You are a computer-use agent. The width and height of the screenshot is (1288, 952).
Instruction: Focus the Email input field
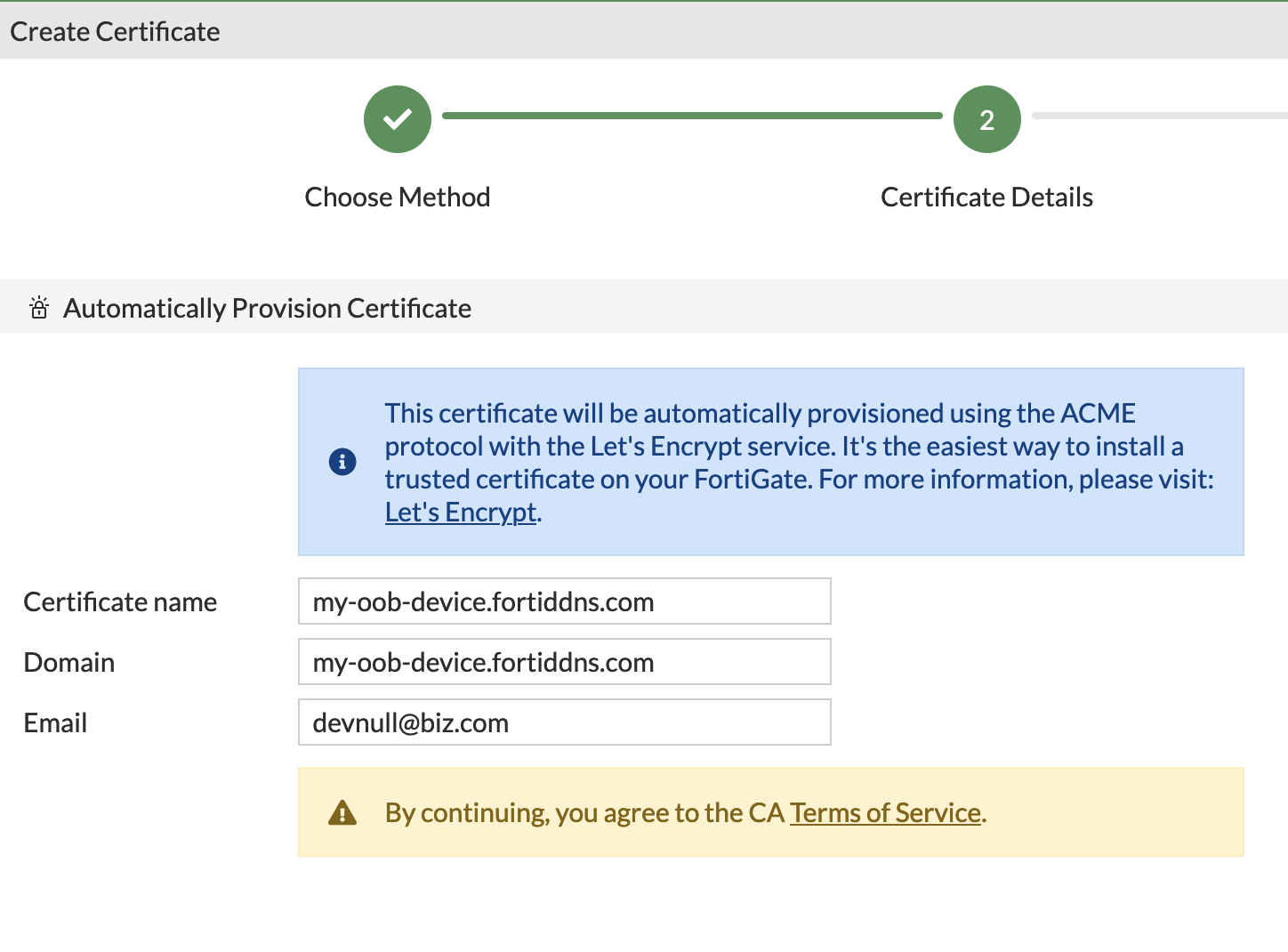tap(565, 722)
